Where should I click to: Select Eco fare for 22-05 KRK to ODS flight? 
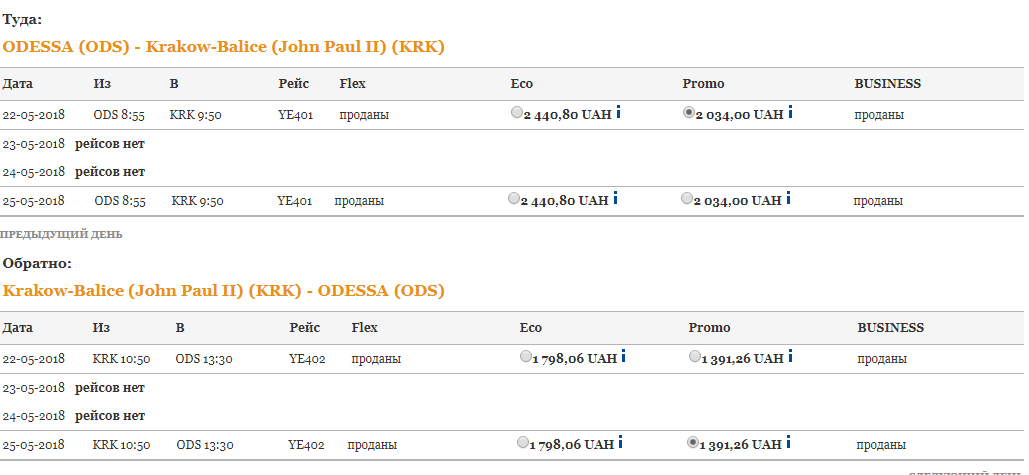[x=526, y=356]
